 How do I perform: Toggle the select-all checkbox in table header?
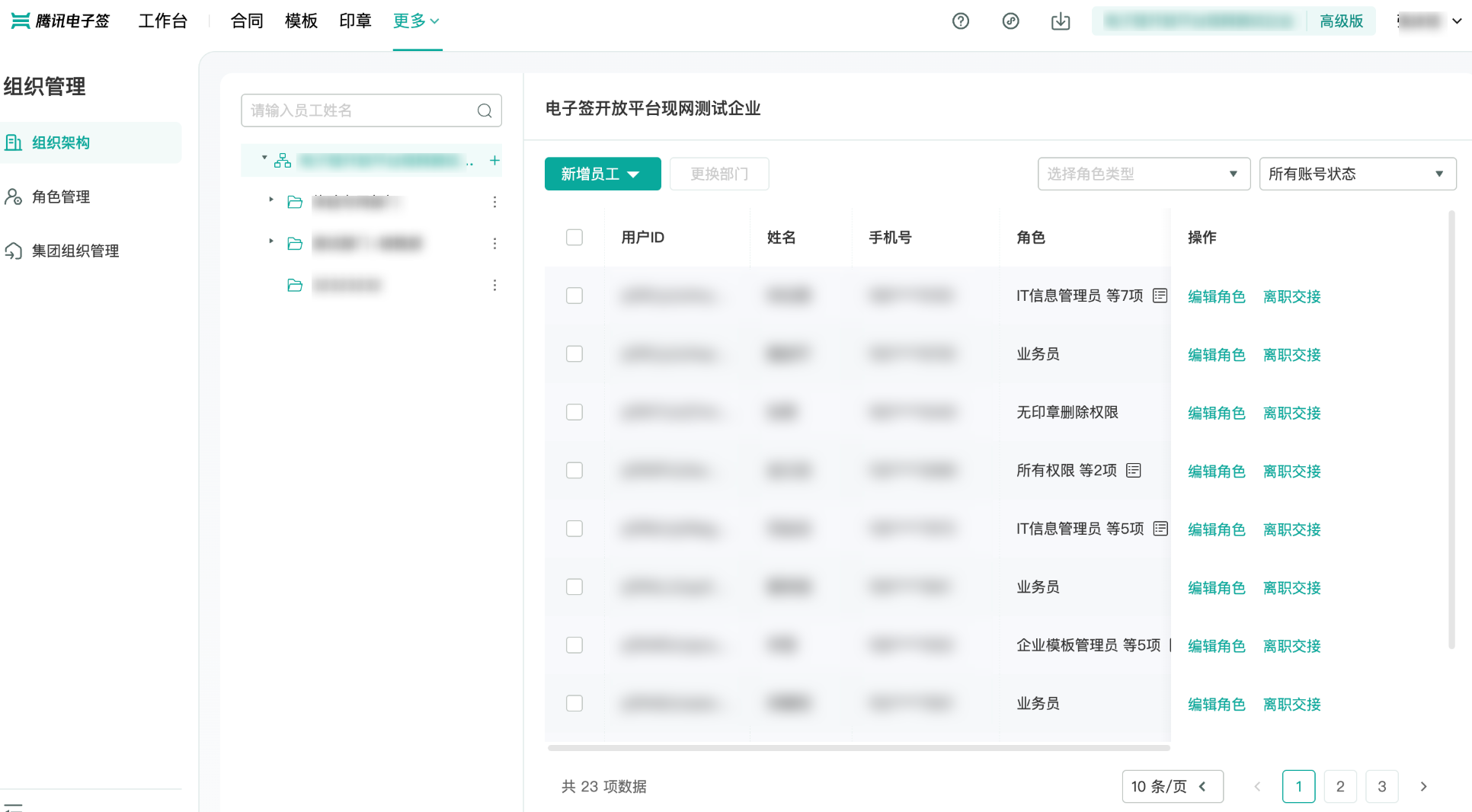point(574,238)
